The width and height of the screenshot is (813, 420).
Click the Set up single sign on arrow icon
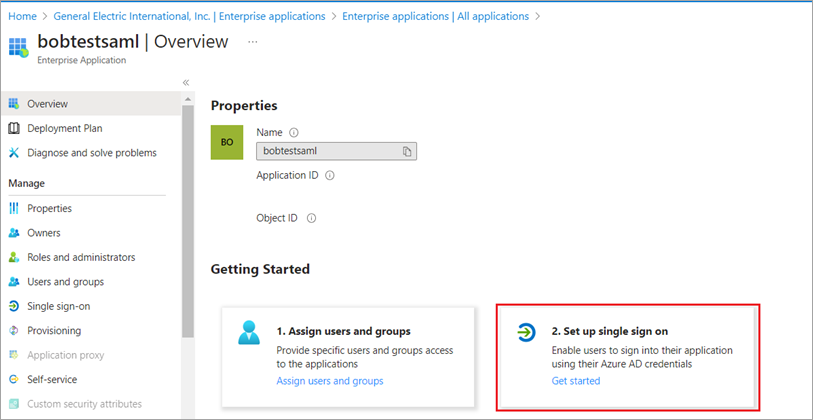coord(527,332)
